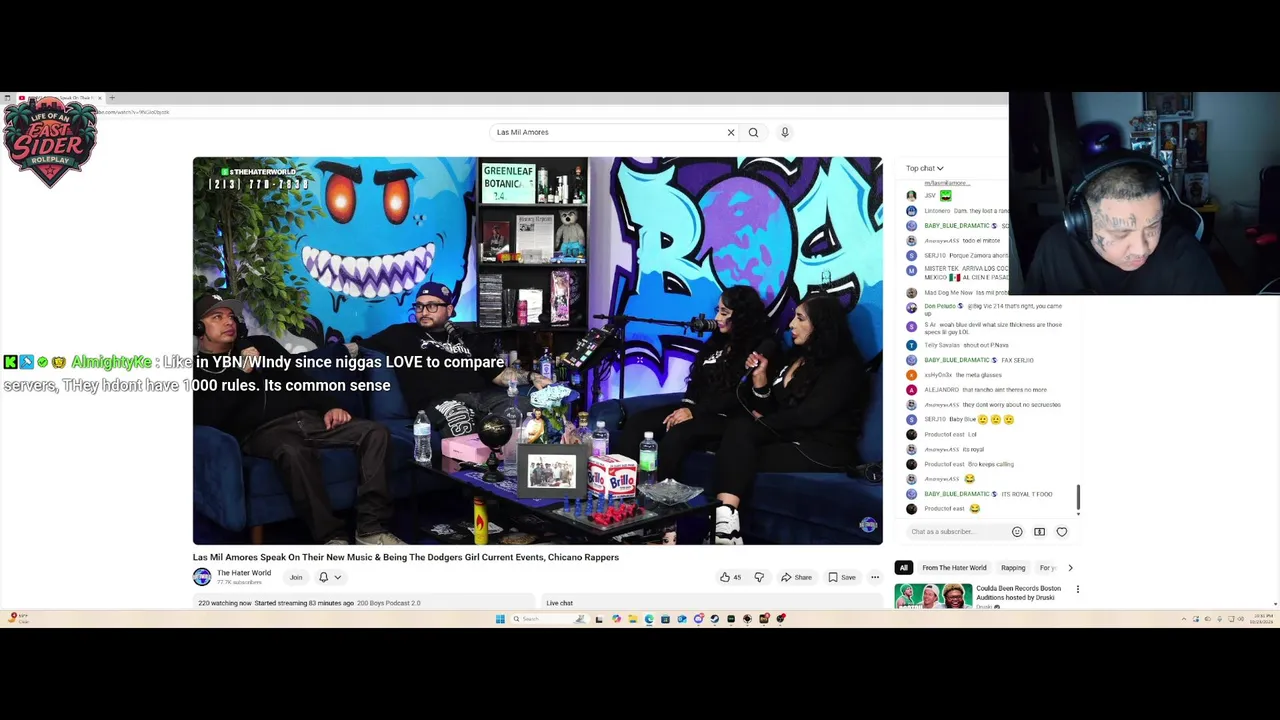The width and height of the screenshot is (1280, 720).
Task: Open a new browser tab
Action: [x=112, y=98]
